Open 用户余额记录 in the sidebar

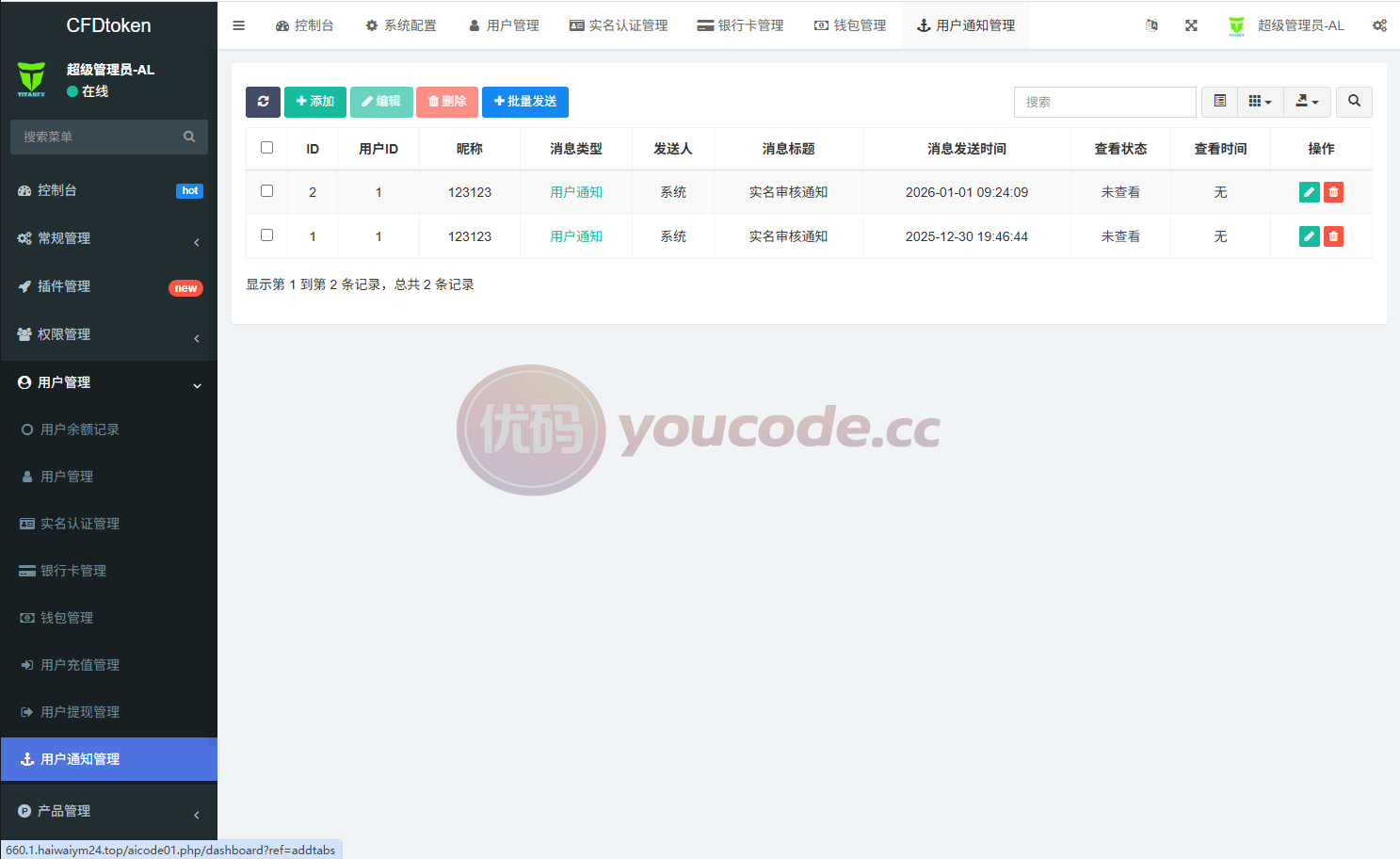pyautogui.click(x=109, y=429)
